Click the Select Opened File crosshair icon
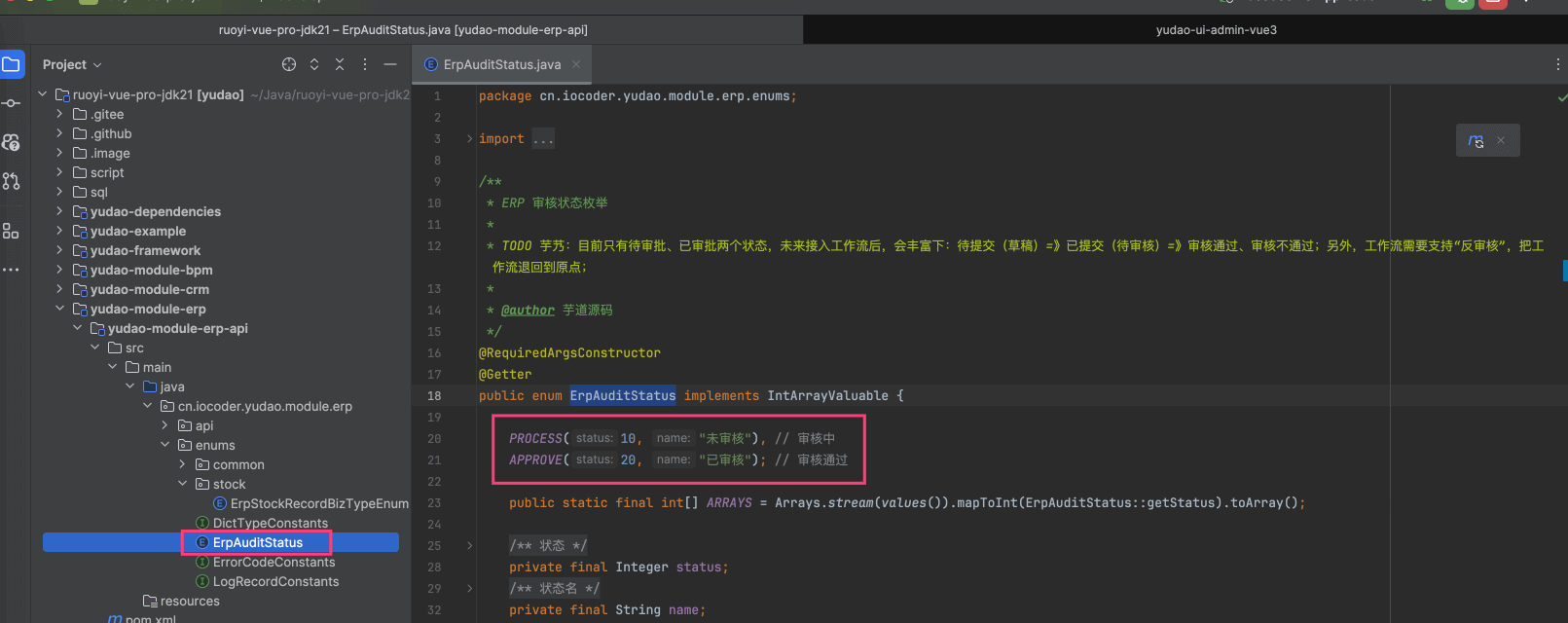The height and width of the screenshot is (623, 1568). click(289, 64)
